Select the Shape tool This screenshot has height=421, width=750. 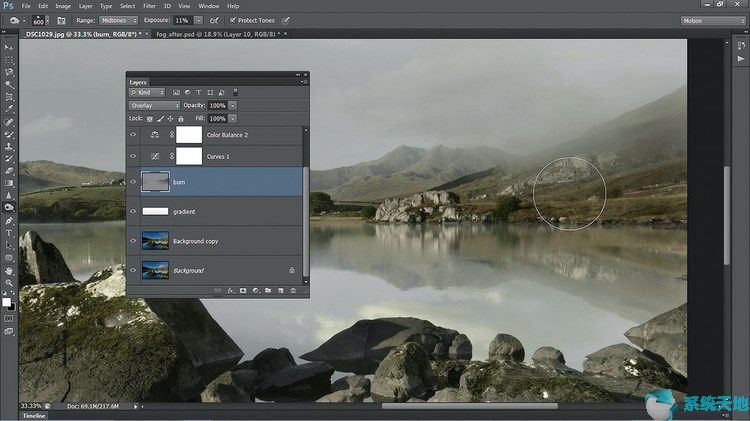(x=9, y=258)
